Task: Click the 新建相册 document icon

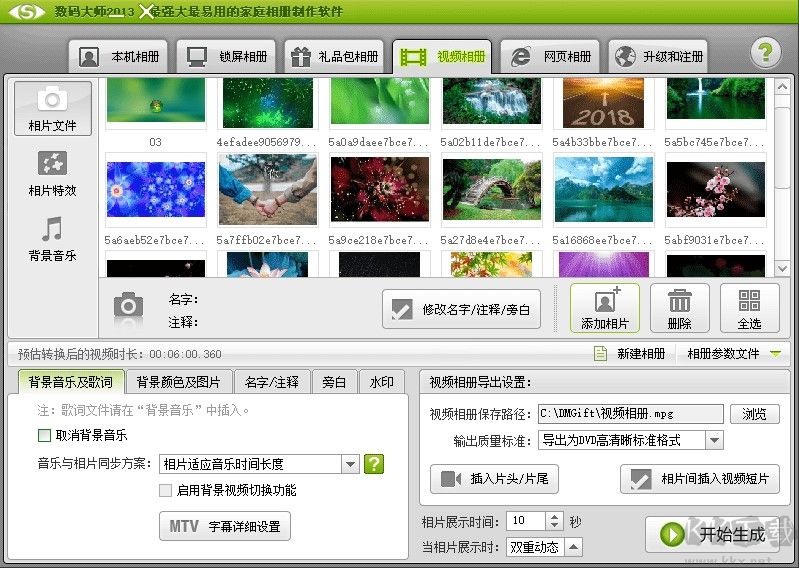Action: 600,353
